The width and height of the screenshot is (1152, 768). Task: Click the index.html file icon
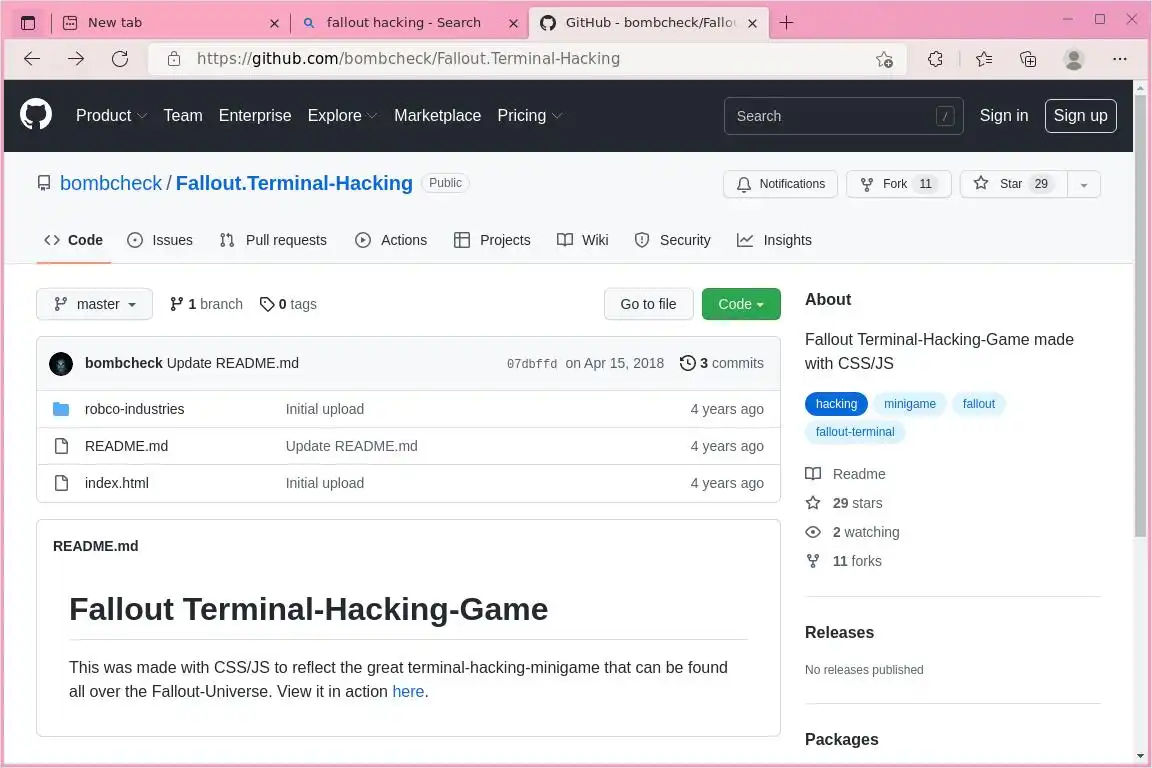point(62,483)
